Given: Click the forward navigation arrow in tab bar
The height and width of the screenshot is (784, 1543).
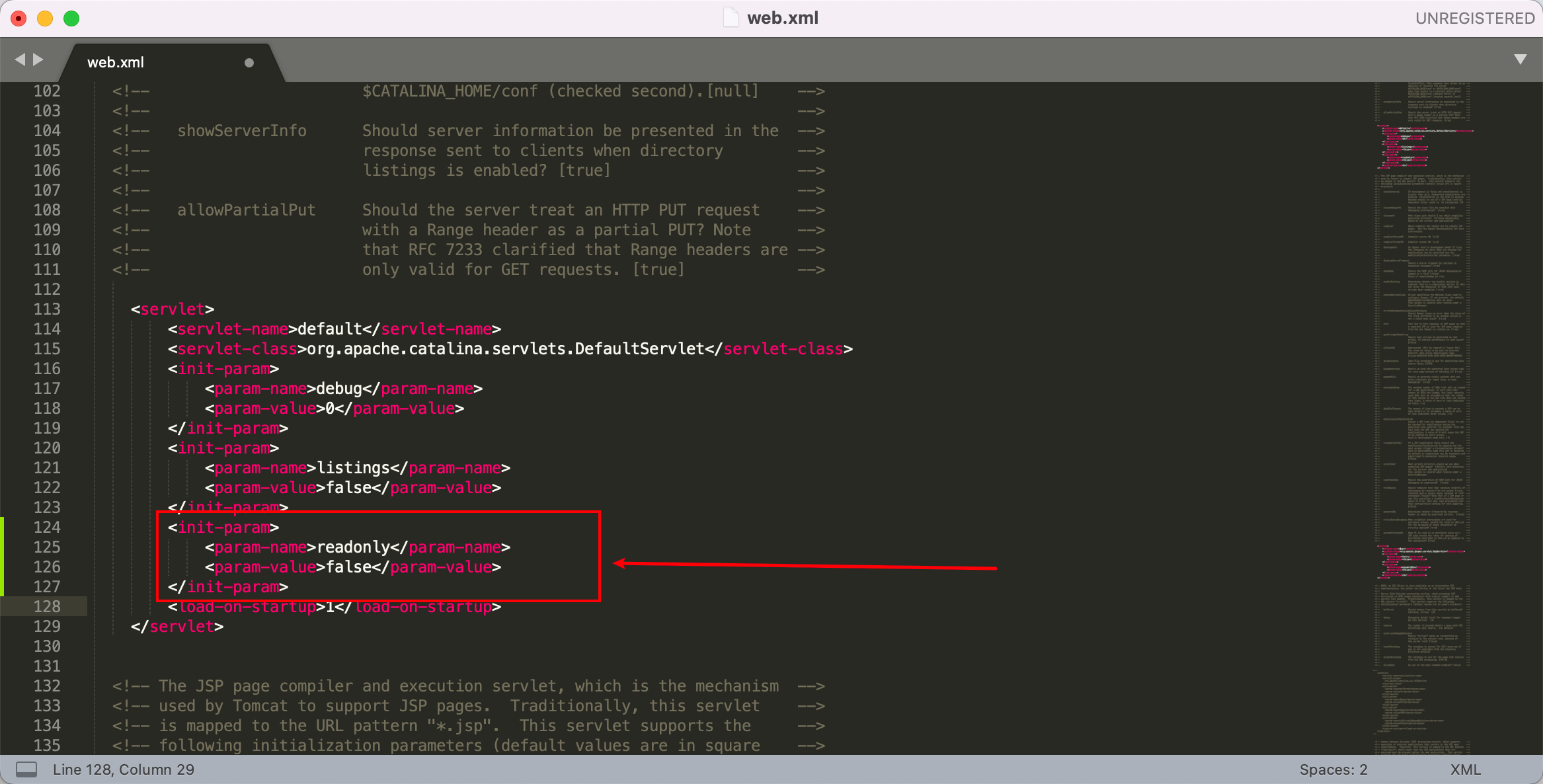Looking at the screenshot, I should [x=38, y=60].
